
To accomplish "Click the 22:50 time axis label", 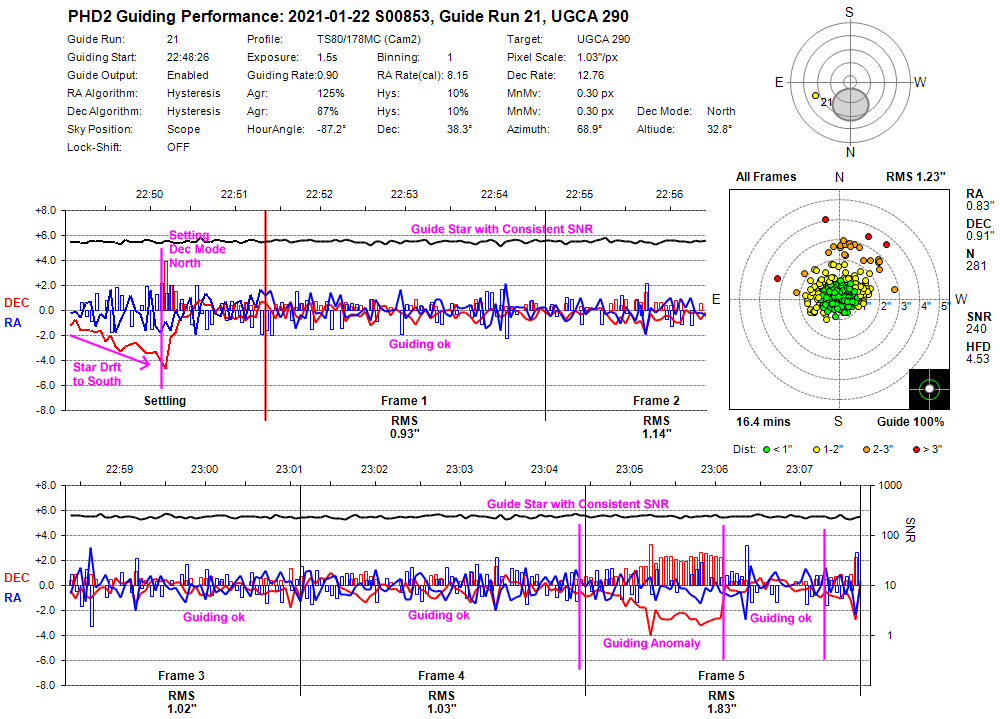I will pyautogui.click(x=149, y=195).
